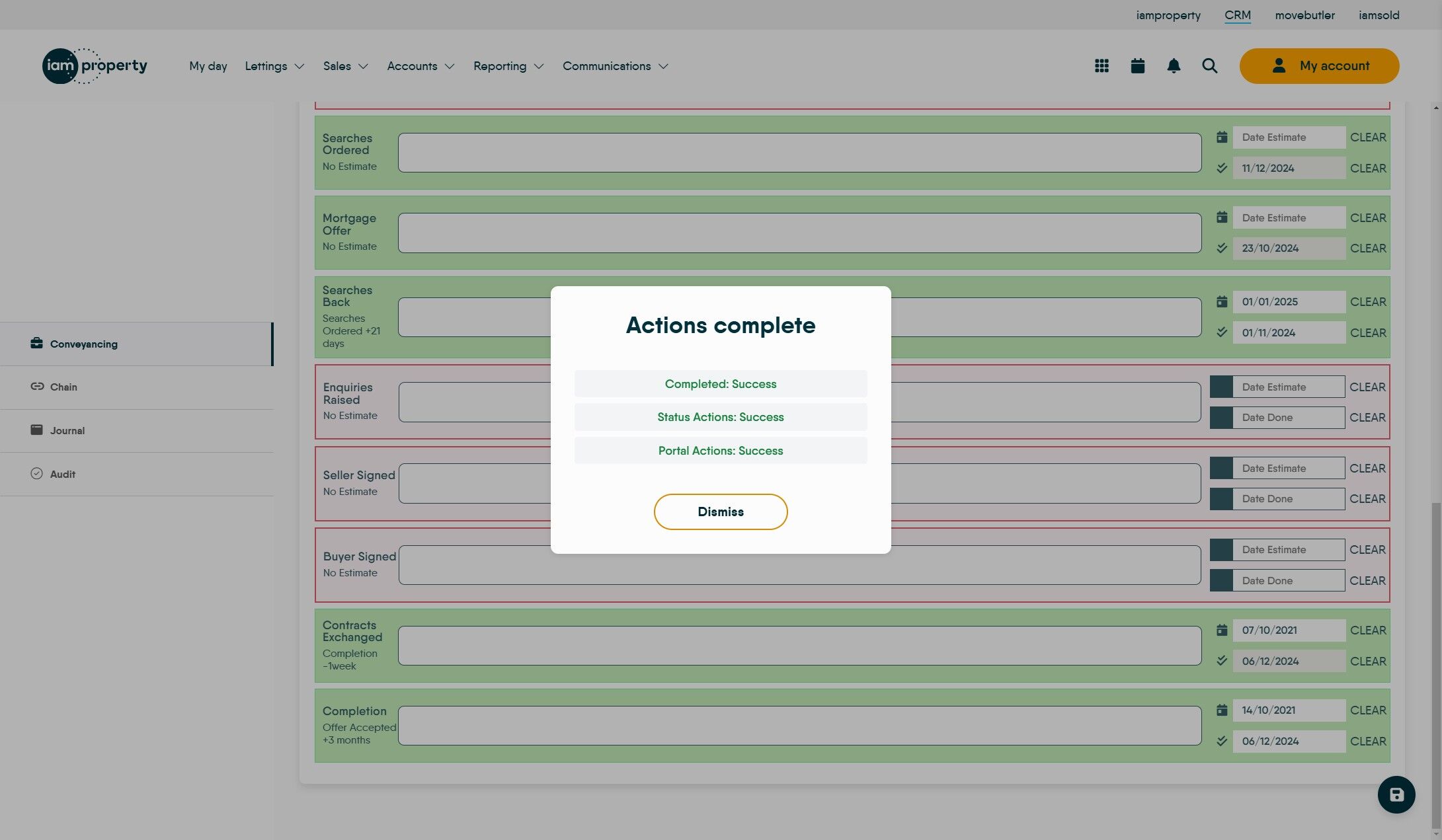Click the iam property logo
The height and width of the screenshot is (840, 1442).
[x=95, y=66]
